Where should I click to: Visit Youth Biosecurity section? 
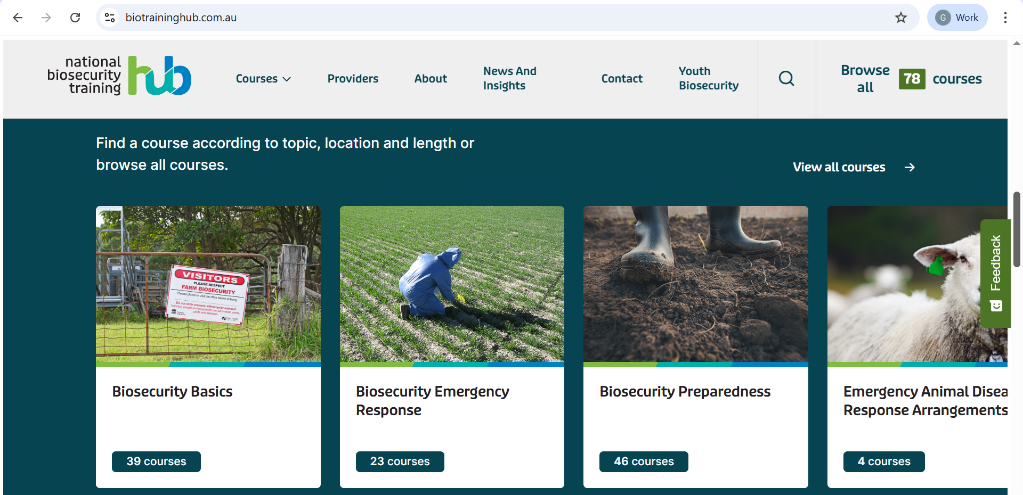[709, 78]
